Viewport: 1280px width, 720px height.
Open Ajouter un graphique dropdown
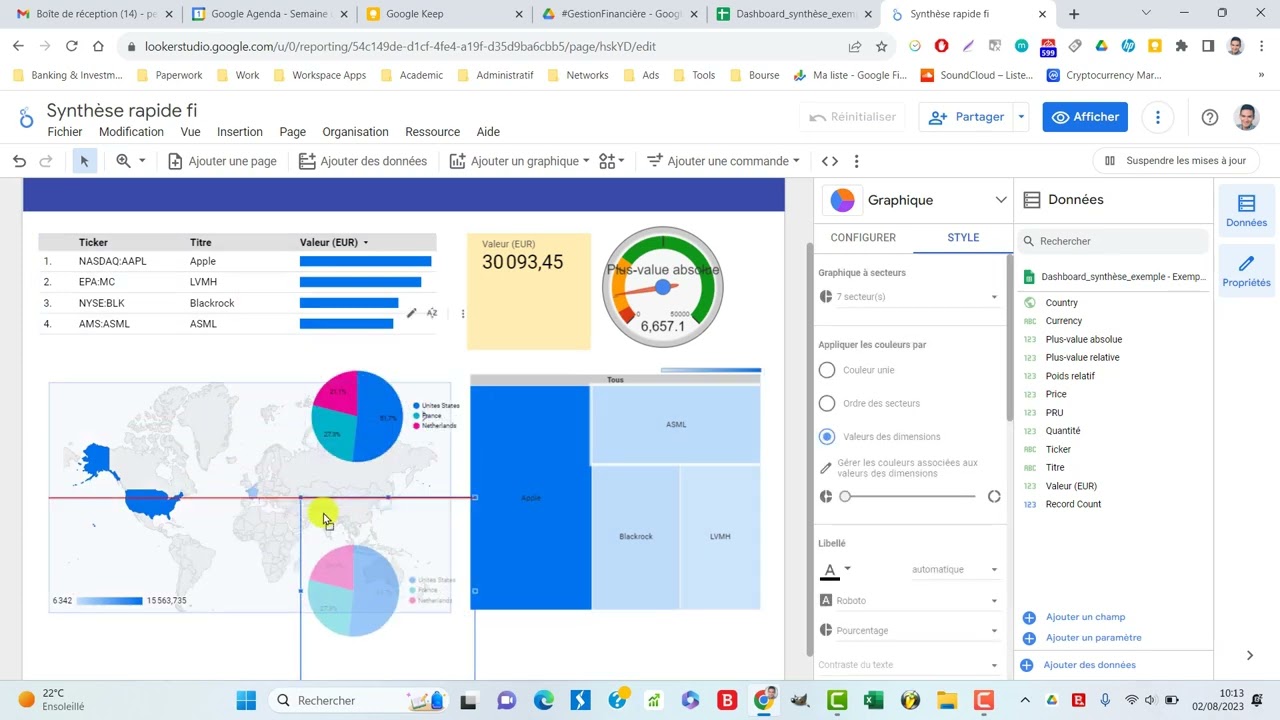(520, 161)
